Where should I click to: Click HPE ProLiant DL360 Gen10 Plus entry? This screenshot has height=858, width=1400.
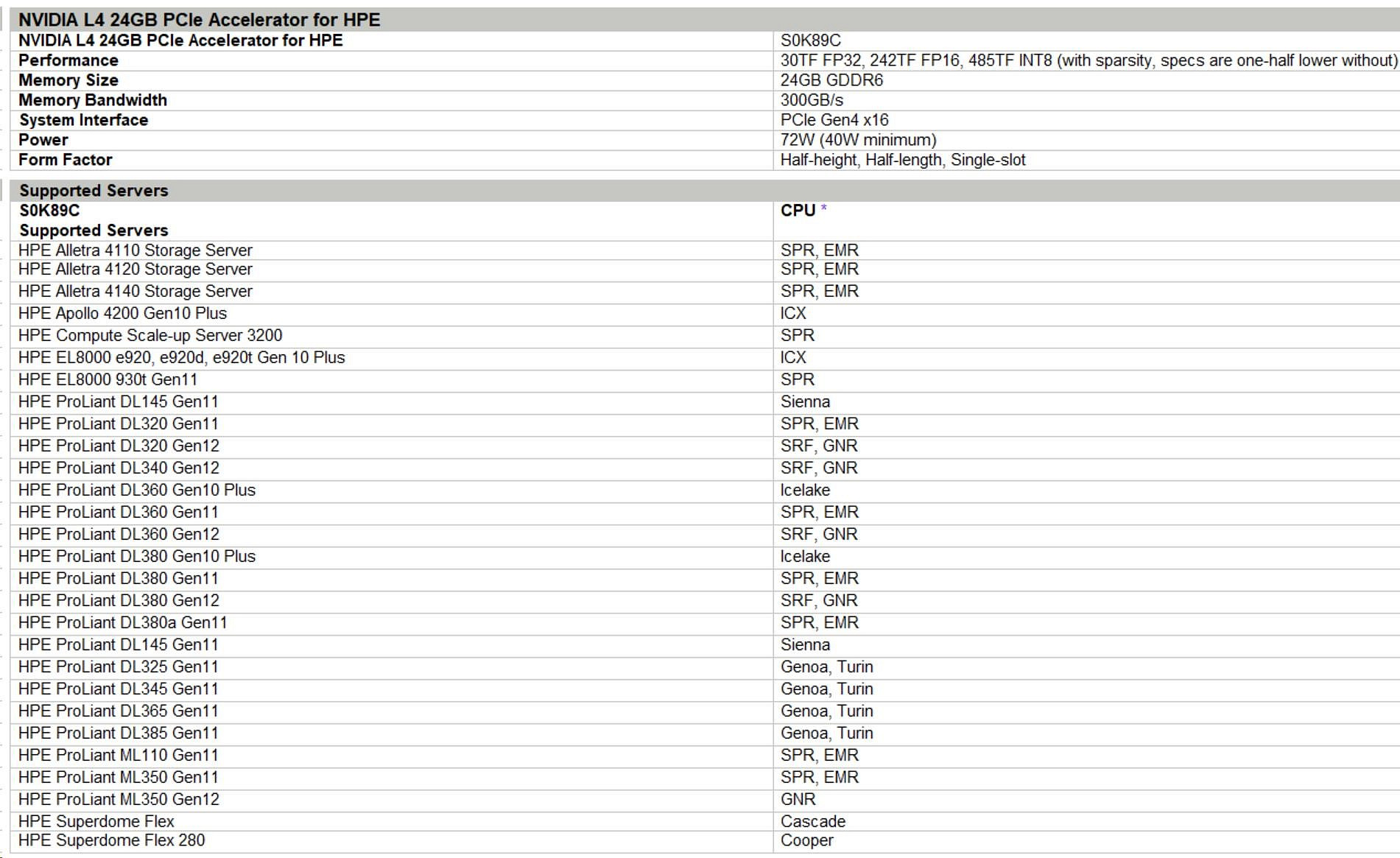point(137,490)
